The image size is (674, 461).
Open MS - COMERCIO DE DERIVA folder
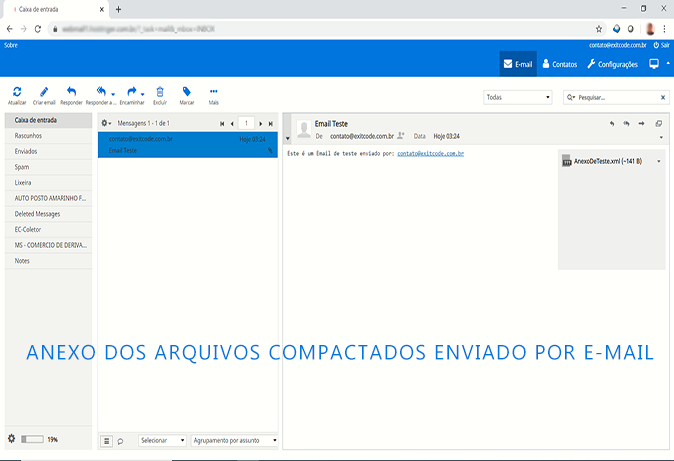[x=48, y=245]
